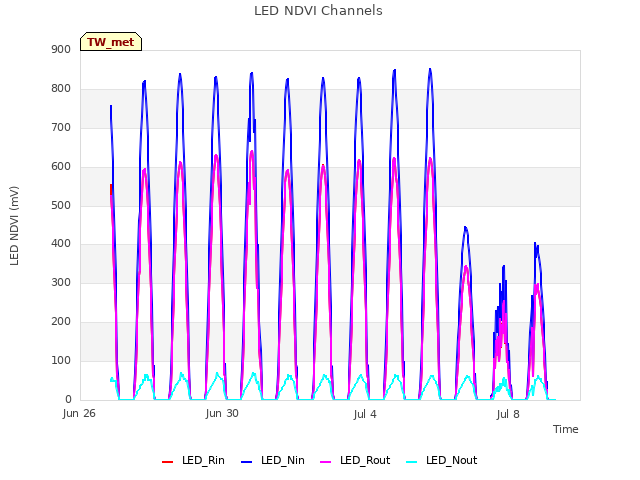Click the 800 y-axis tick label
Screen dimensions: 640x480
tap(61, 89)
